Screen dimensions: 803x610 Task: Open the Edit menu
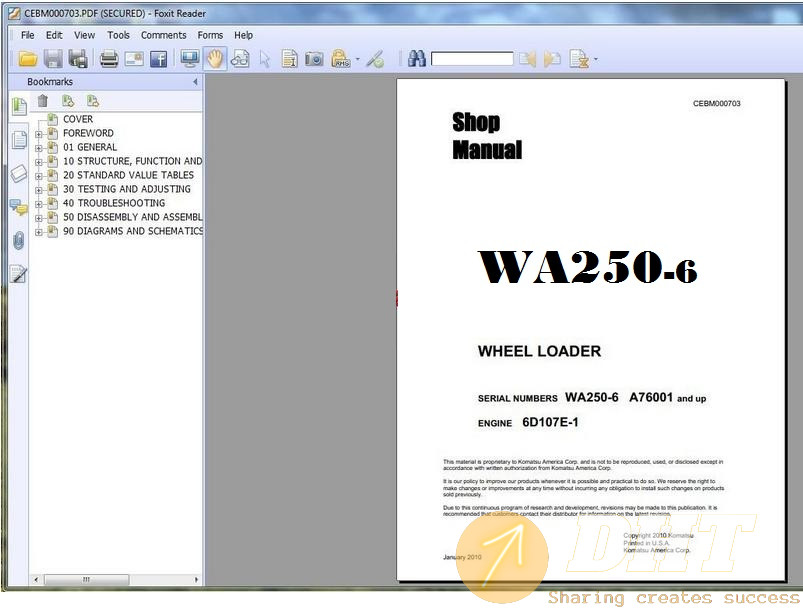pyautogui.click(x=54, y=35)
